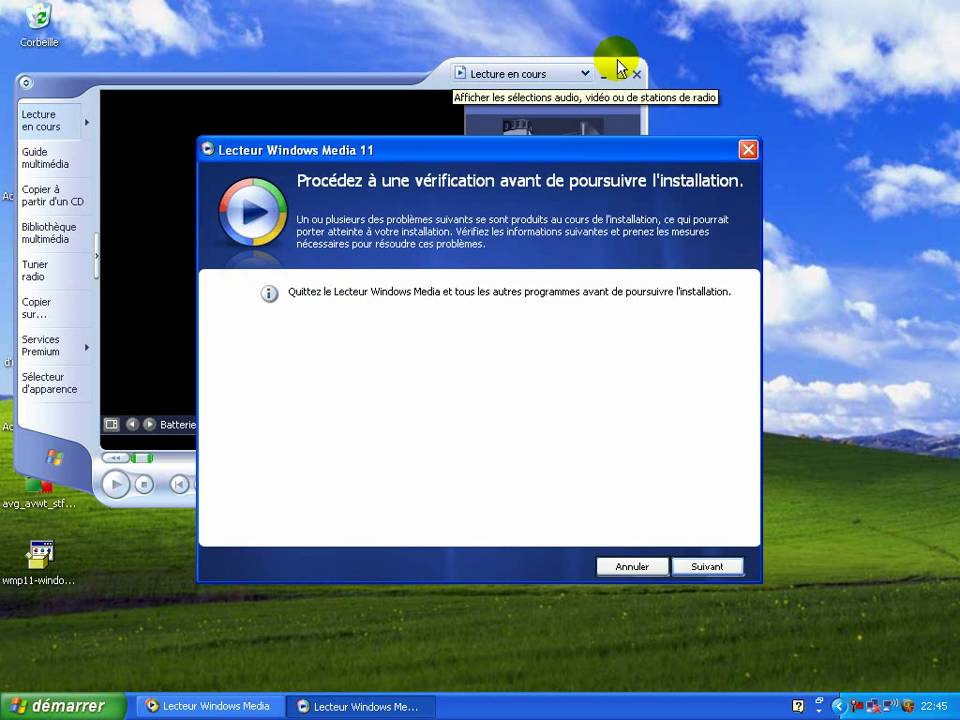
Task: Expand hidden system tray icons chevron
Action: (838, 706)
